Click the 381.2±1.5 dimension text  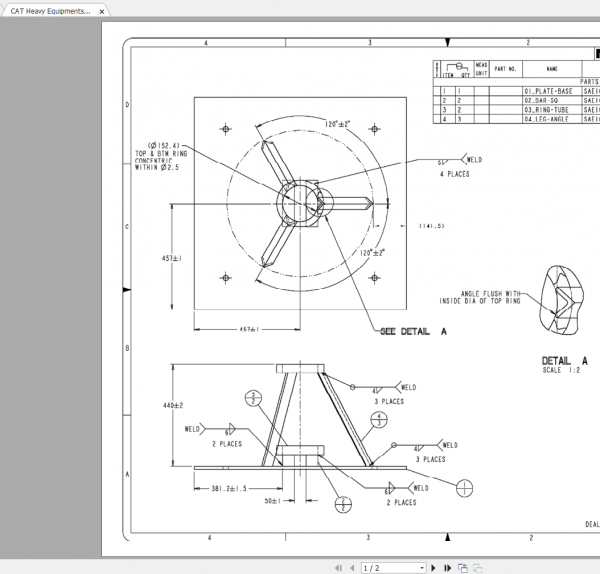coord(229,488)
